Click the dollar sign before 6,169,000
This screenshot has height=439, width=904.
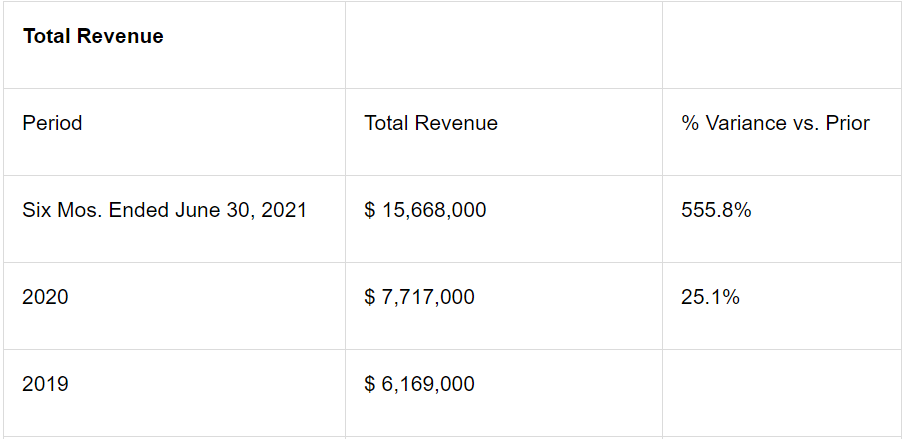pyautogui.click(x=370, y=384)
